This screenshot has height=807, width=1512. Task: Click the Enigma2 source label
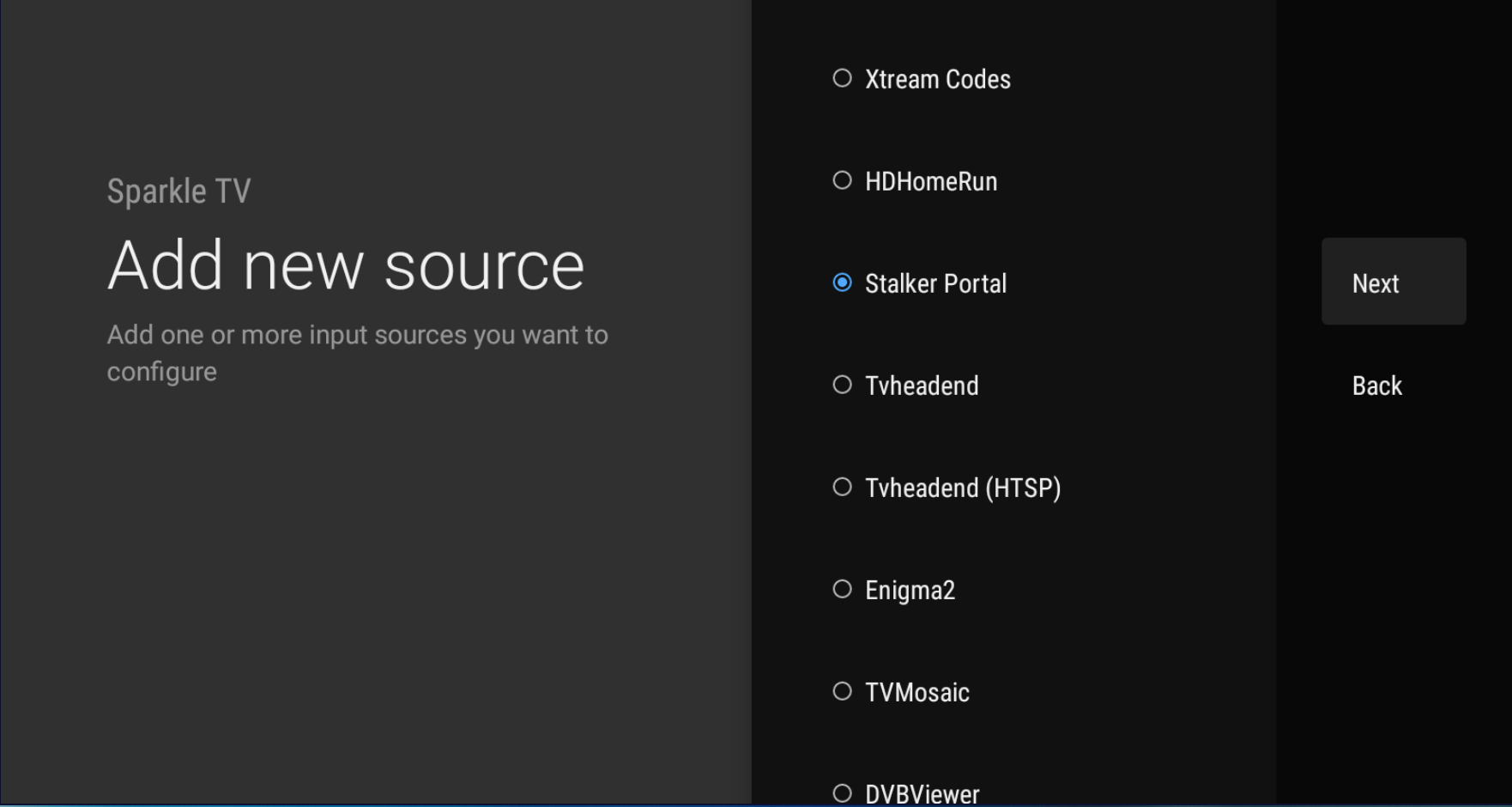click(x=910, y=590)
